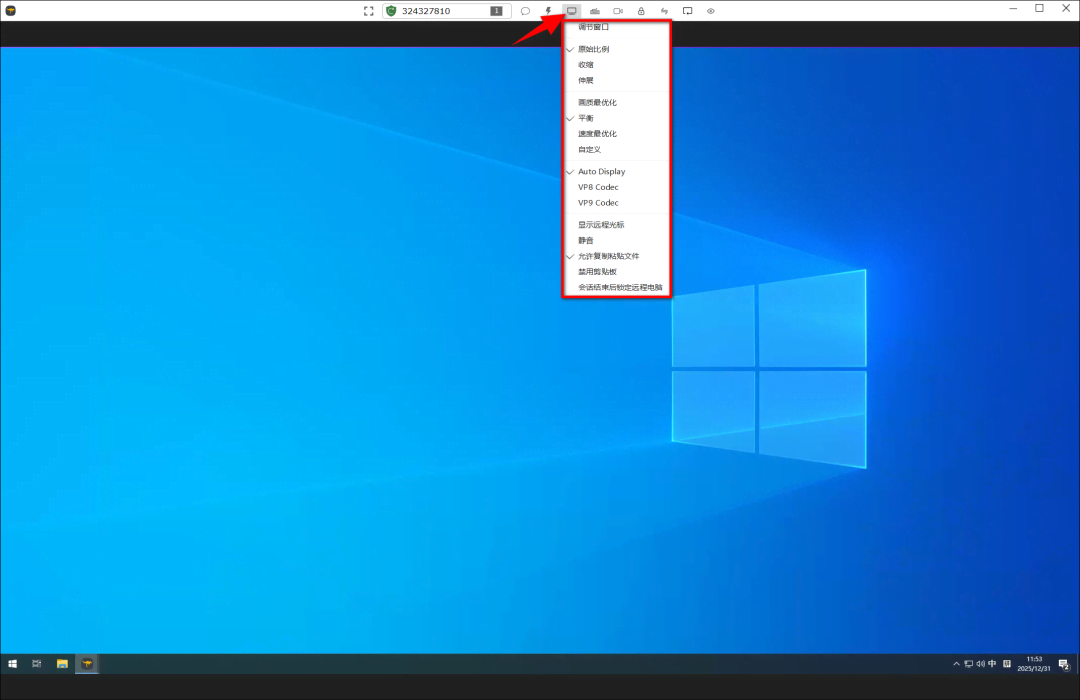Image resolution: width=1080 pixels, height=700 pixels.
Task: Open the chat speech-bubble icon
Action: click(x=526, y=11)
